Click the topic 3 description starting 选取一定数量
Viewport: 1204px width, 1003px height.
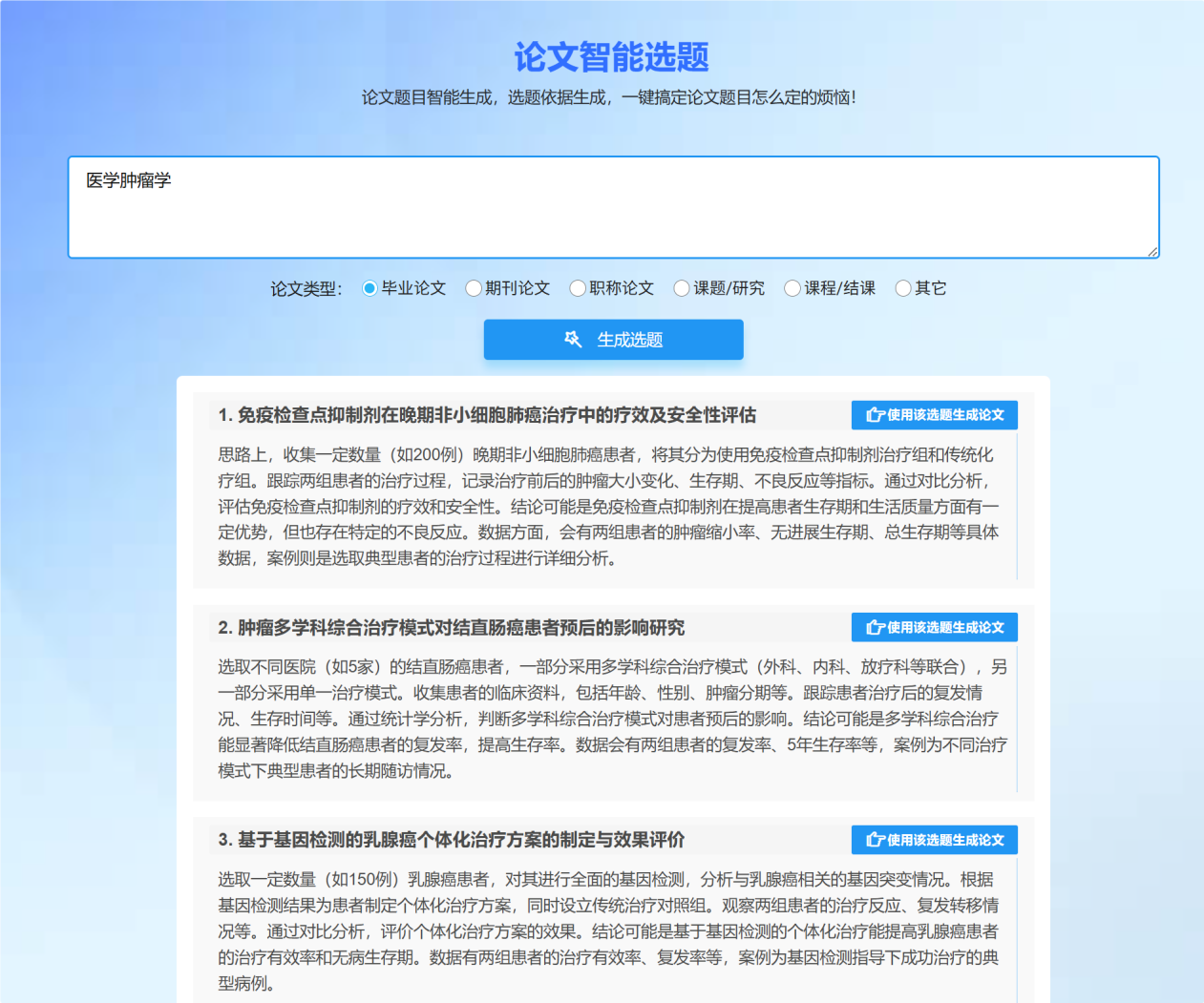pyautogui.click(x=609, y=931)
